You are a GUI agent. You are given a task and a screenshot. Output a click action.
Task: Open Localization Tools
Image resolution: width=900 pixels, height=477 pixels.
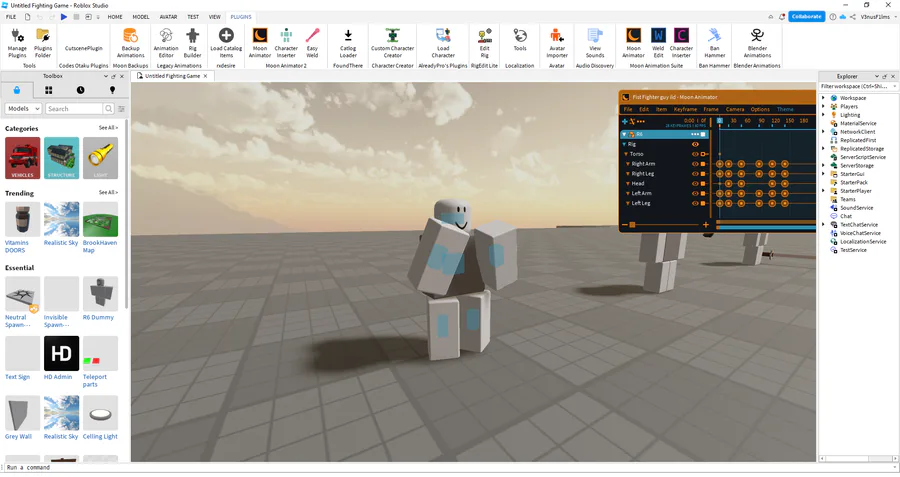point(520,40)
